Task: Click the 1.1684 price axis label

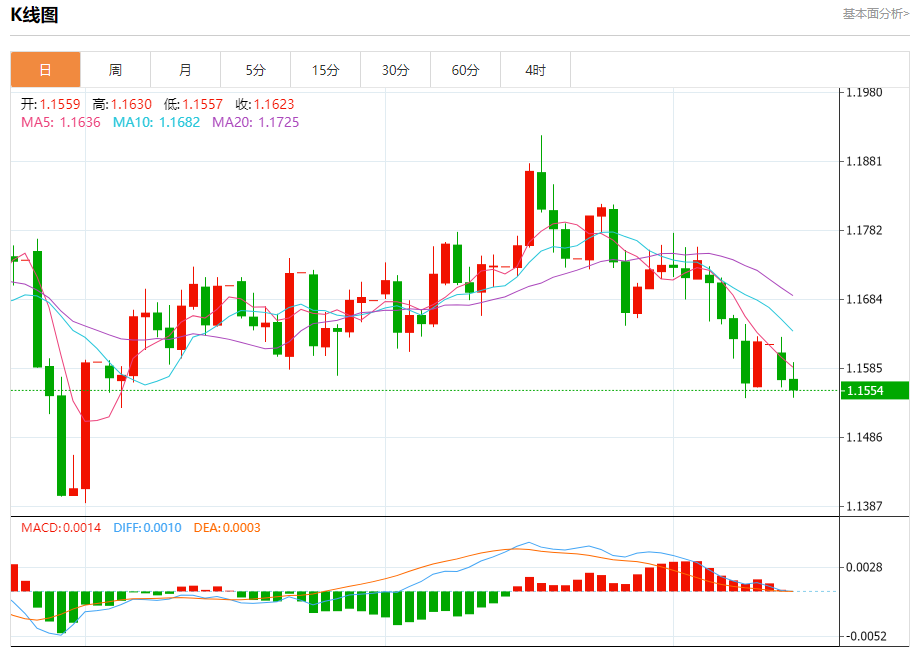Action: tap(864, 299)
